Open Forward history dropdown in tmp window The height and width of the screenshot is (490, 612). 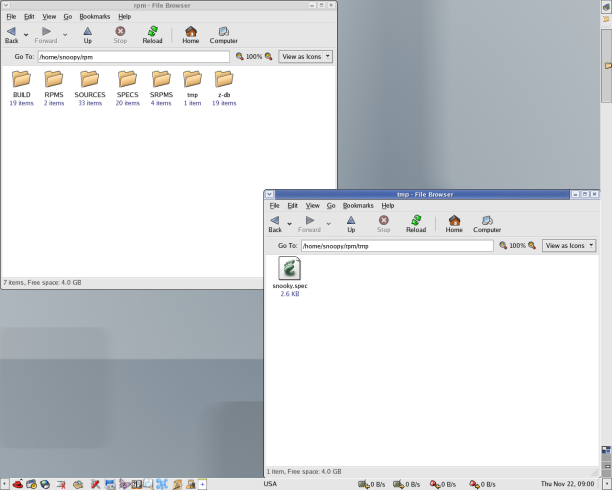pos(329,223)
